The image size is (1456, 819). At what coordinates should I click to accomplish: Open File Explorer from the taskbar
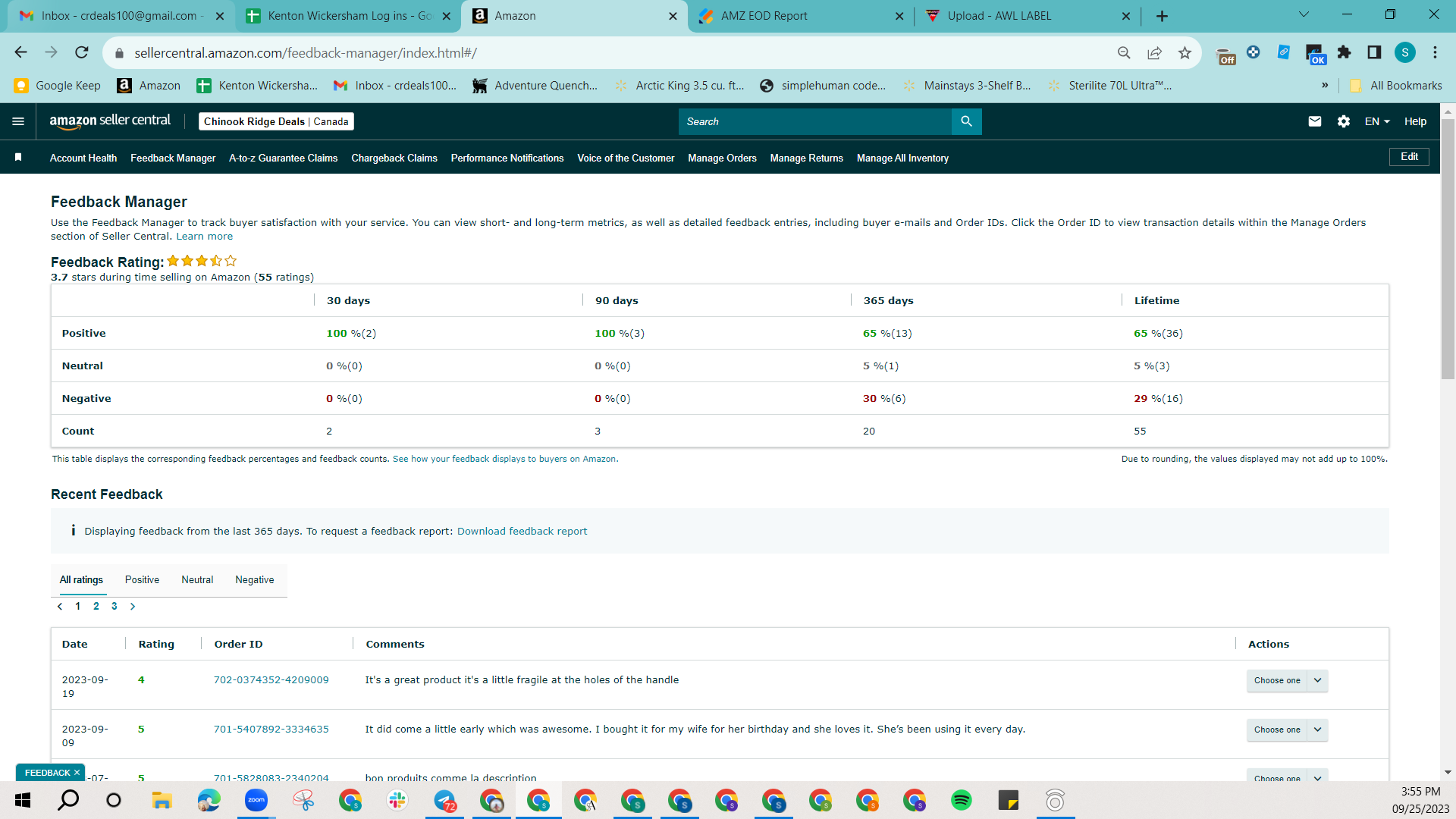162,800
